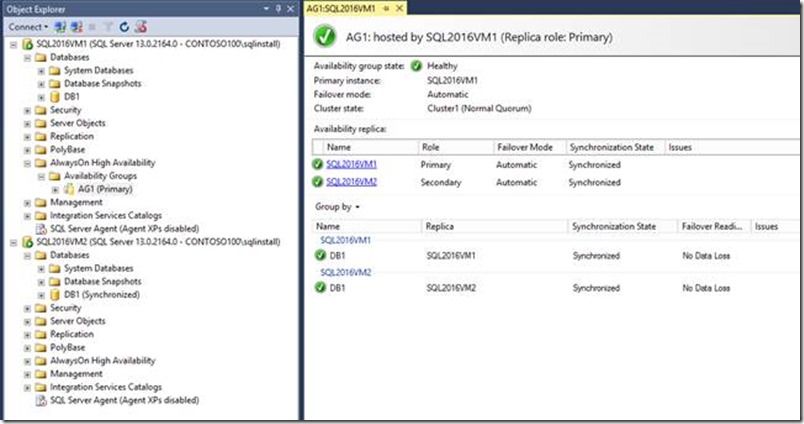Click 'Cluster1 (Normal Quorum)' cluster state value
The image size is (804, 424).
479,109
